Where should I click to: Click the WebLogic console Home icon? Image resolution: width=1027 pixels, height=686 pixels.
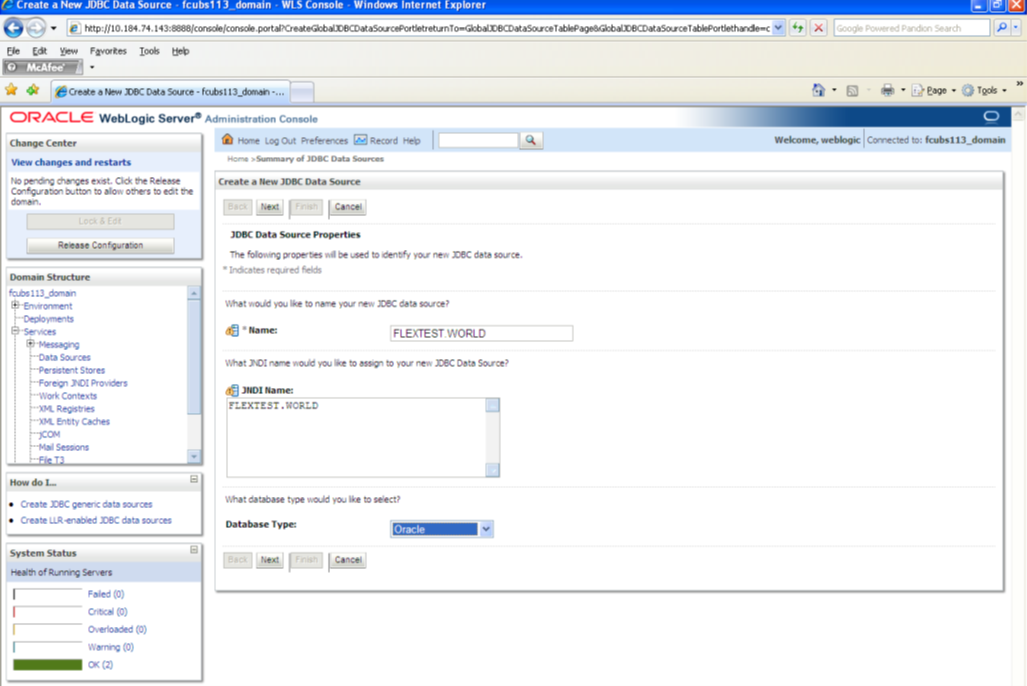(227, 140)
